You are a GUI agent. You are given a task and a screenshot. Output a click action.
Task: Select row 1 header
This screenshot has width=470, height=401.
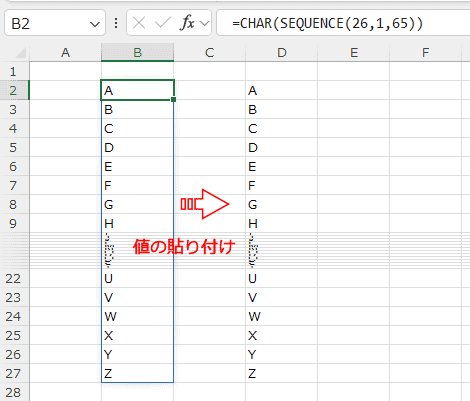click(x=15, y=71)
